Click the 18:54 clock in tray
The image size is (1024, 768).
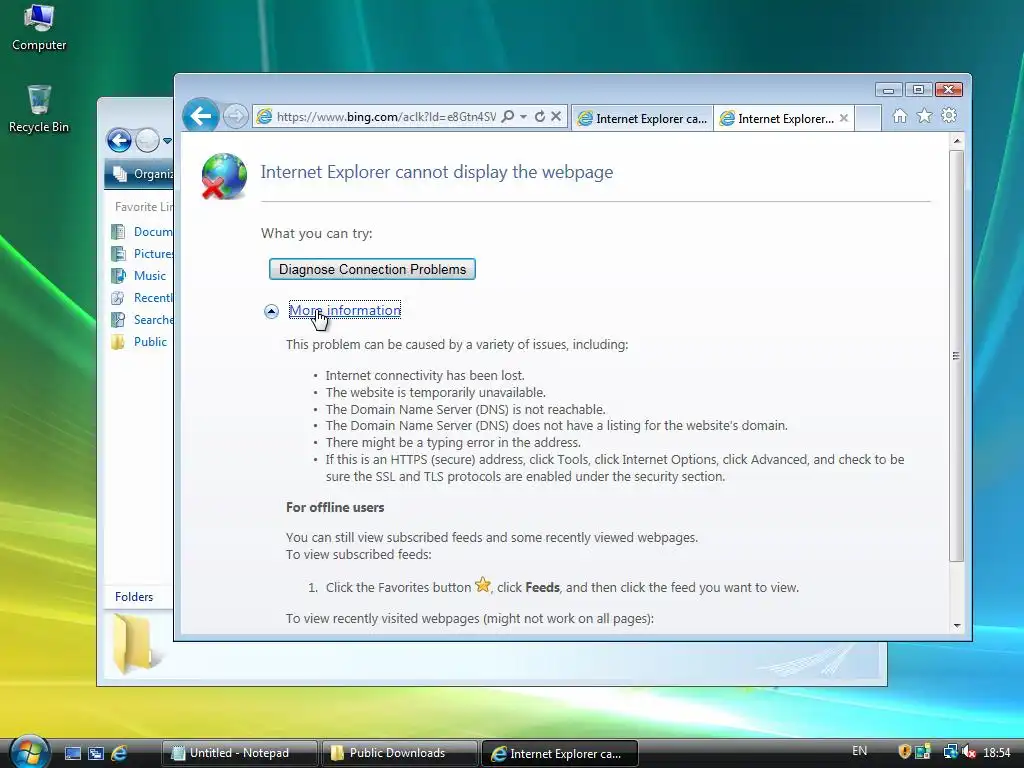coord(997,752)
